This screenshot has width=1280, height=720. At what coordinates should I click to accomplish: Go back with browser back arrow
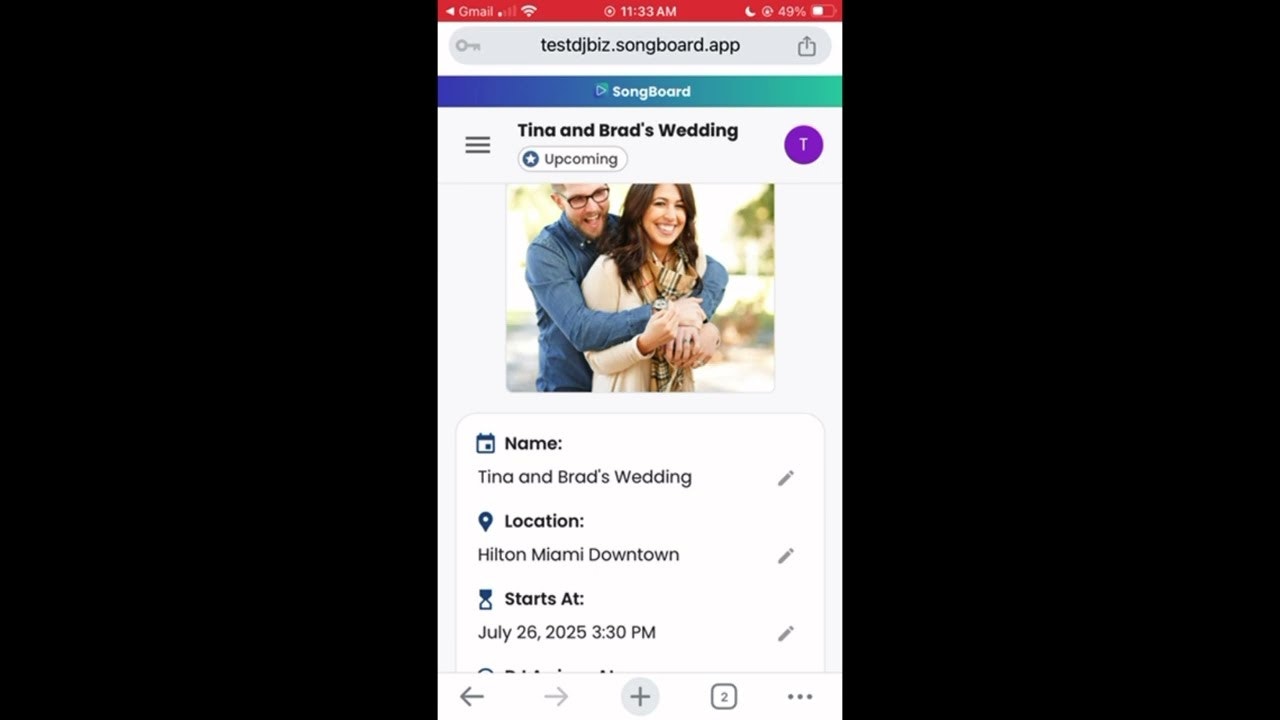coord(471,697)
